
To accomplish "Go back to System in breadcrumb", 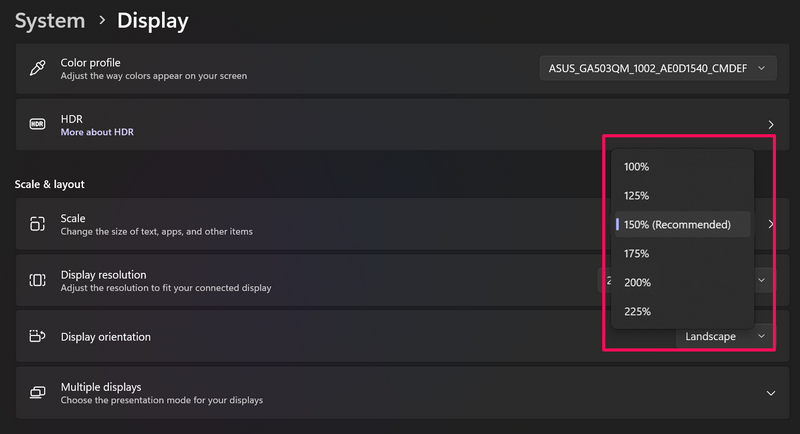I will pos(49,20).
